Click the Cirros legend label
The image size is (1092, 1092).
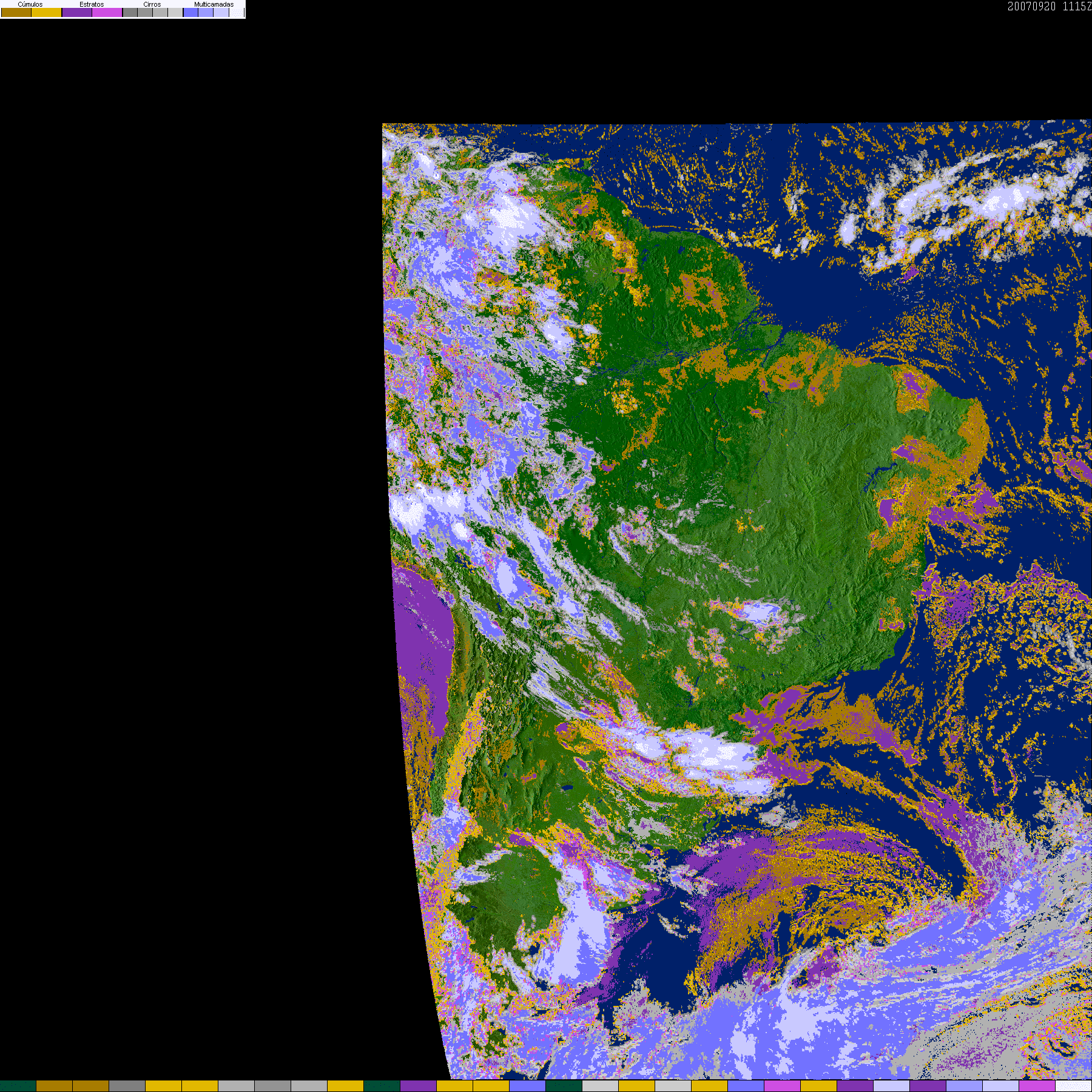coord(152,4)
